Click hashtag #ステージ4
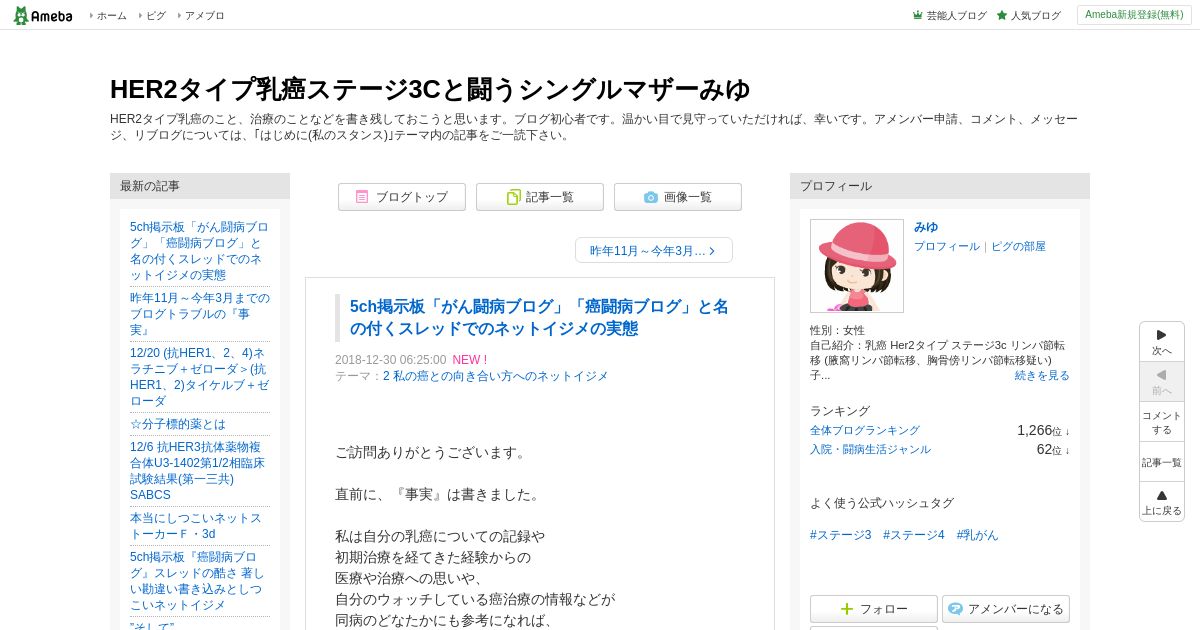 [x=914, y=535]
